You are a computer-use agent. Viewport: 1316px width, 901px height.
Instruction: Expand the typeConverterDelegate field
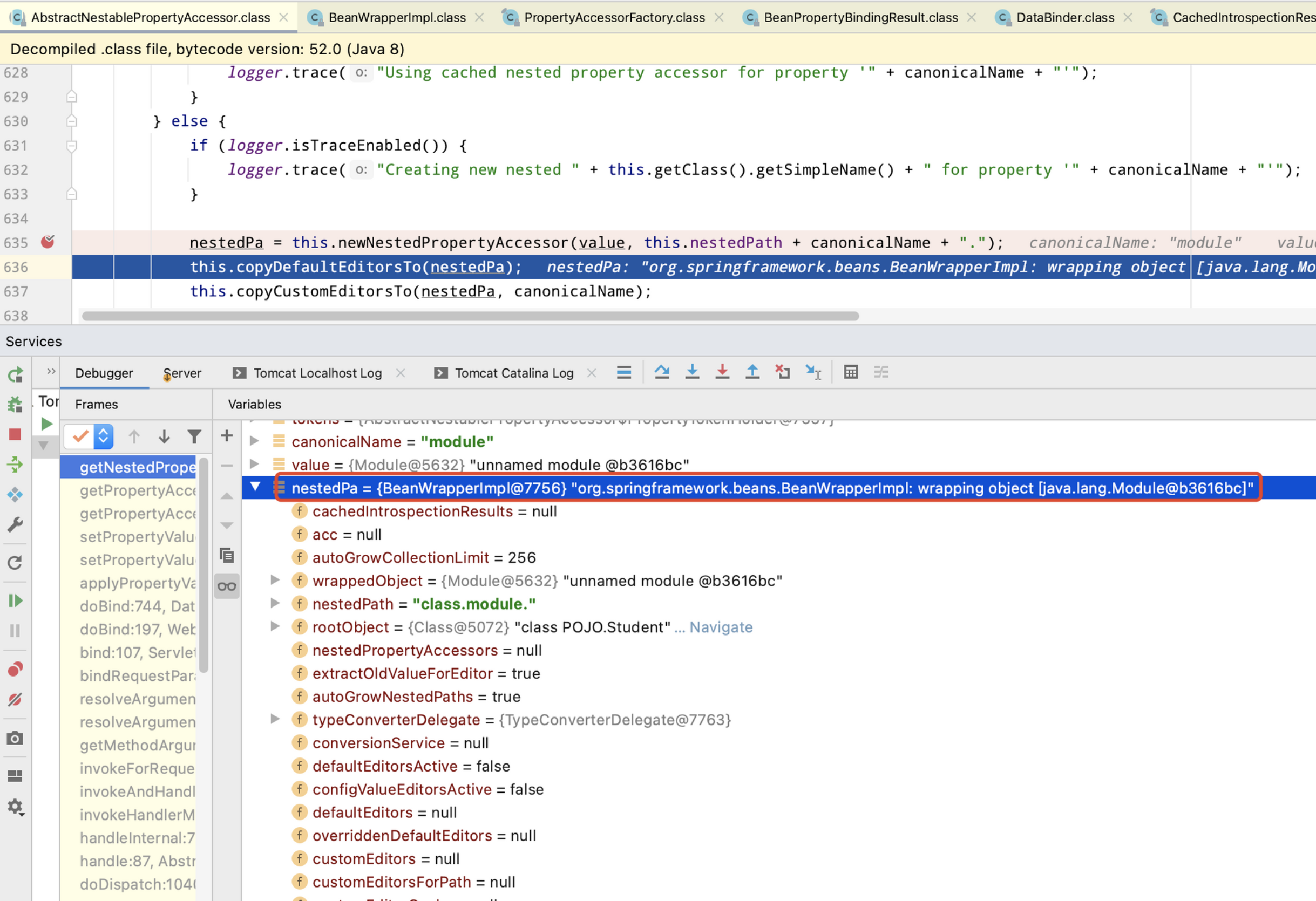275,719
